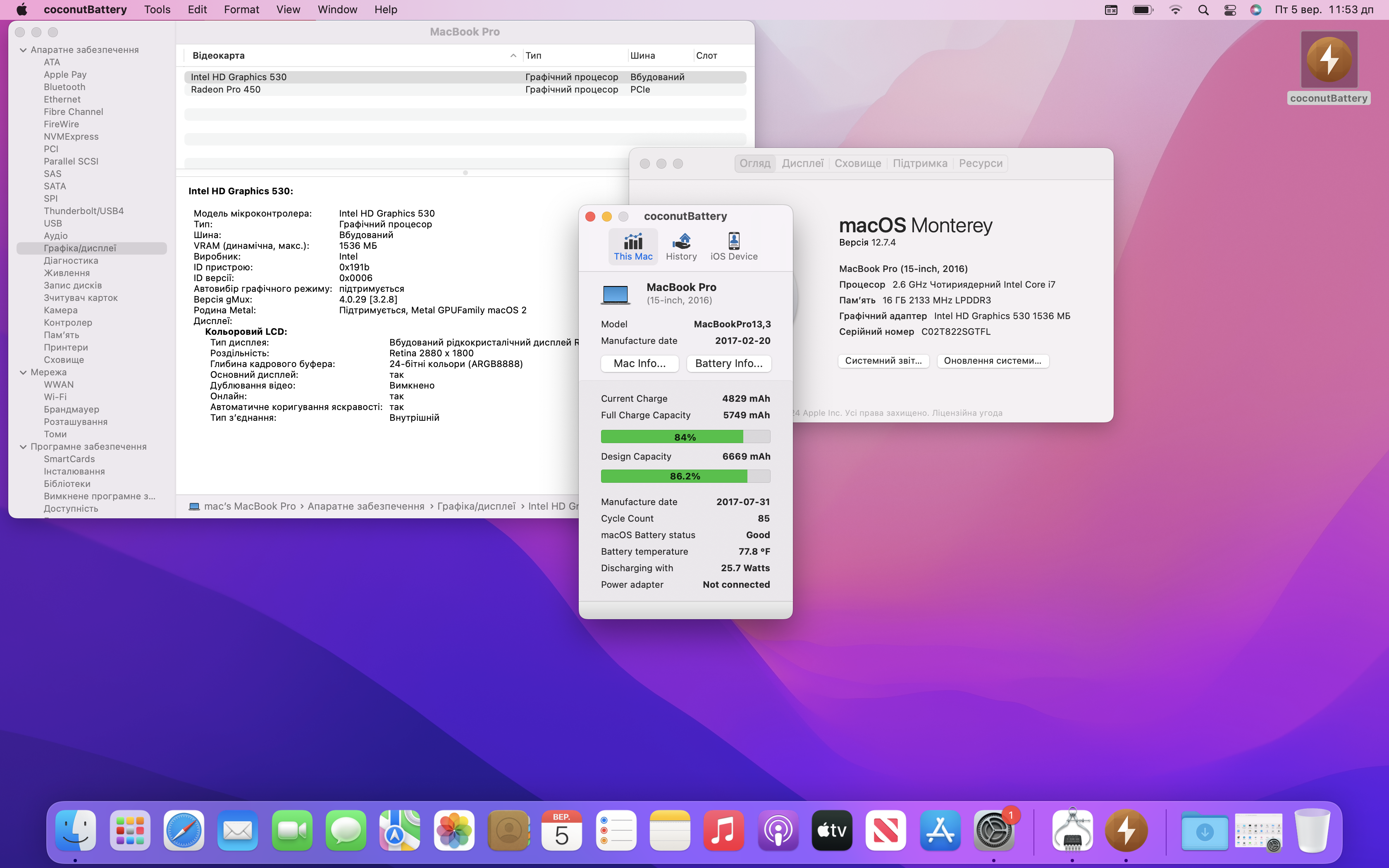Open Finder from the Dock
Viewport: 1389px width, 868px height.
pyautogui.click(x=76, y=830)
